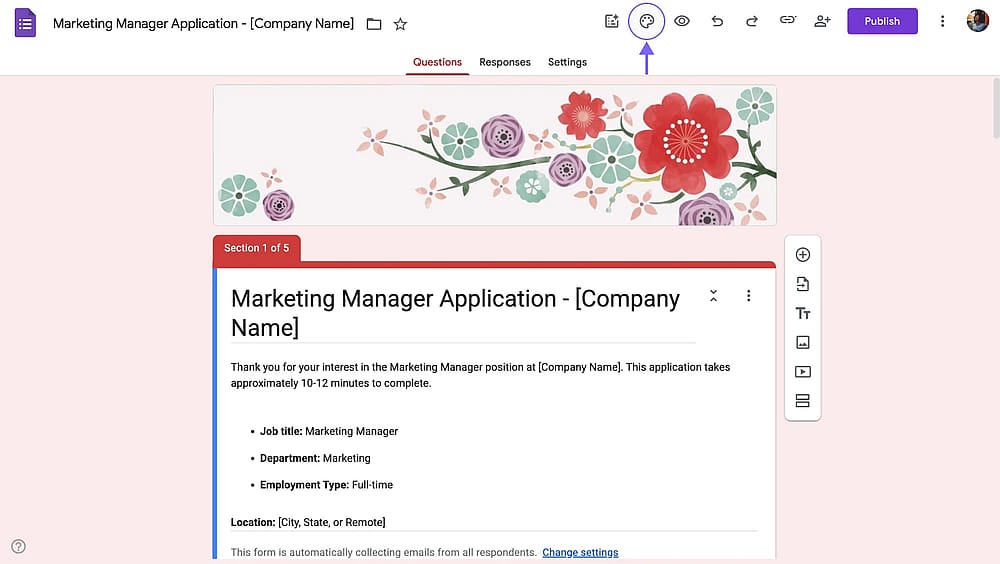Click 'Department: Marketing' bullet
The height and width of the screenshot is (564, 1000).
(315, 458)
